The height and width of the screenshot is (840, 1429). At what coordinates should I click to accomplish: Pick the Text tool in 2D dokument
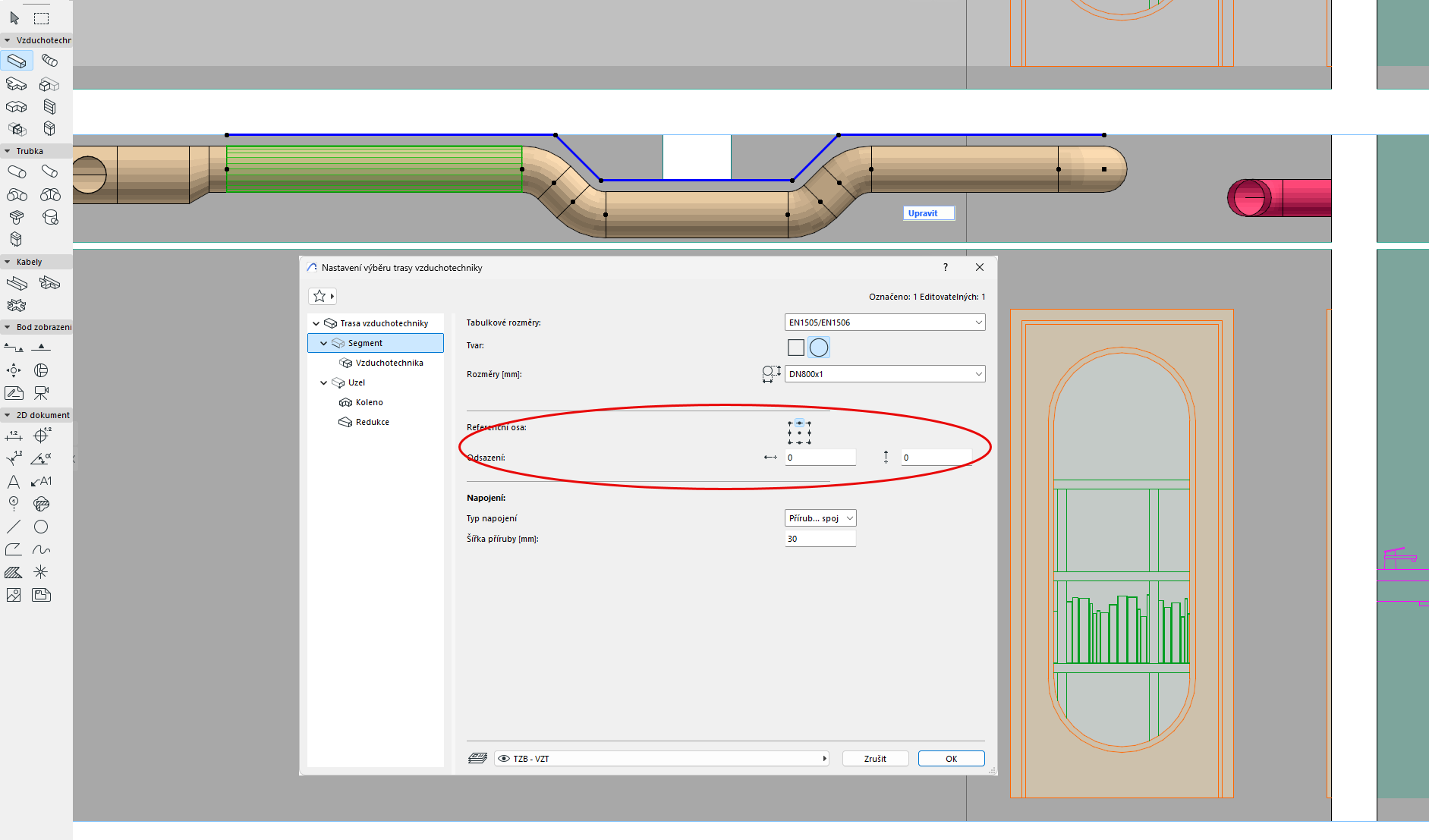[14, 482]
